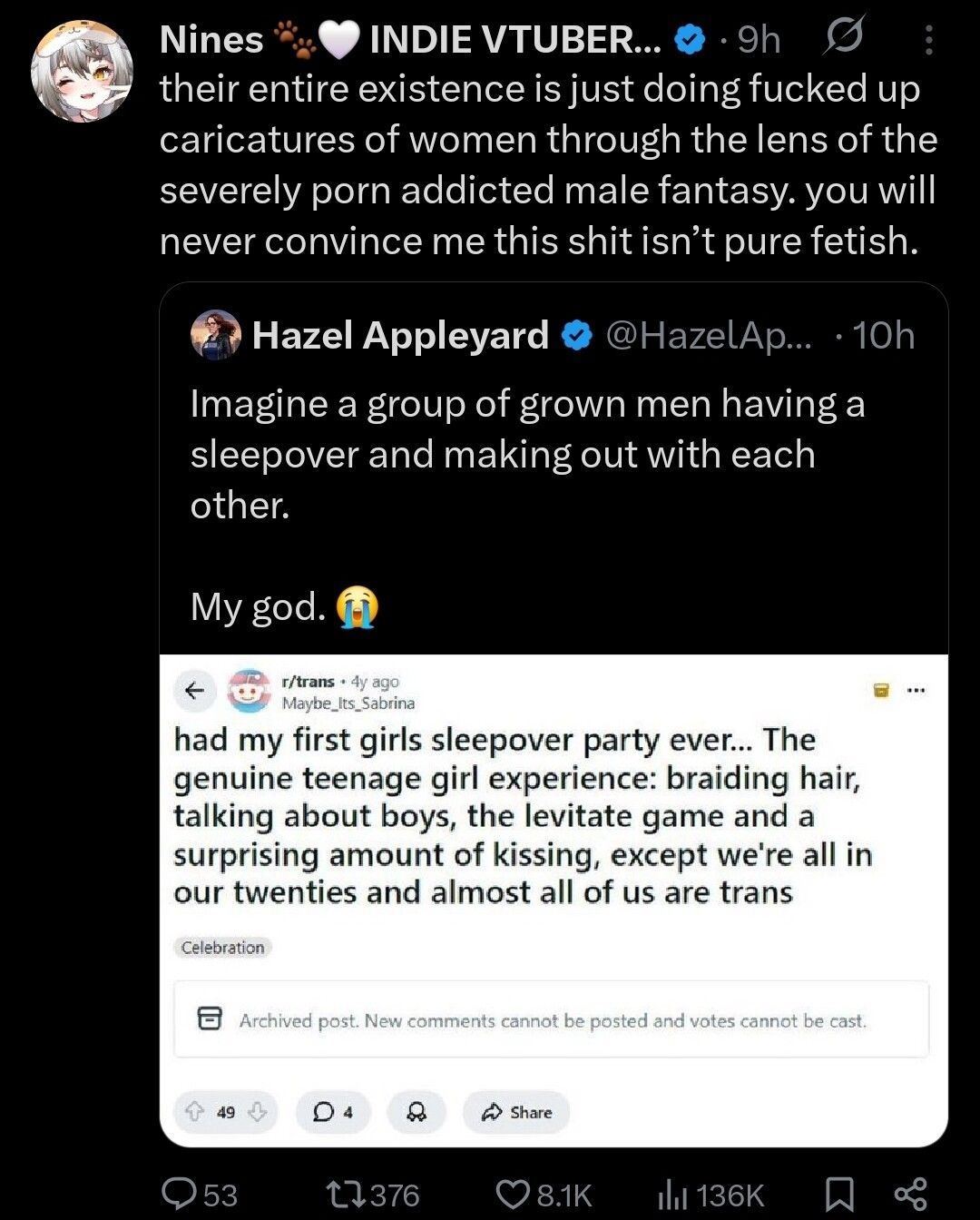This screenshot has width=980, height=1220.
Task: Click the Grok slash icon
Action: click(844, 38)
